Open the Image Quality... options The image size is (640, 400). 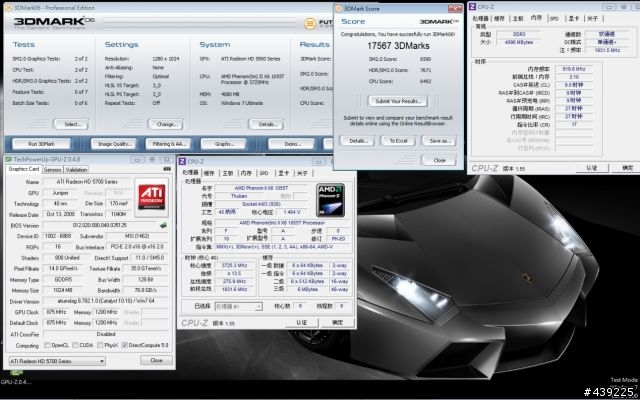click(x=113, y=144)
